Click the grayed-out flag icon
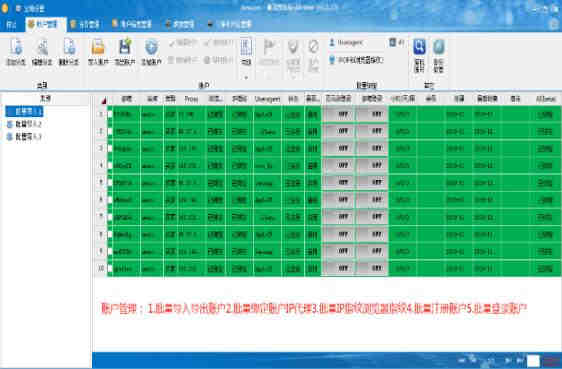 click(x=269, y=47)
